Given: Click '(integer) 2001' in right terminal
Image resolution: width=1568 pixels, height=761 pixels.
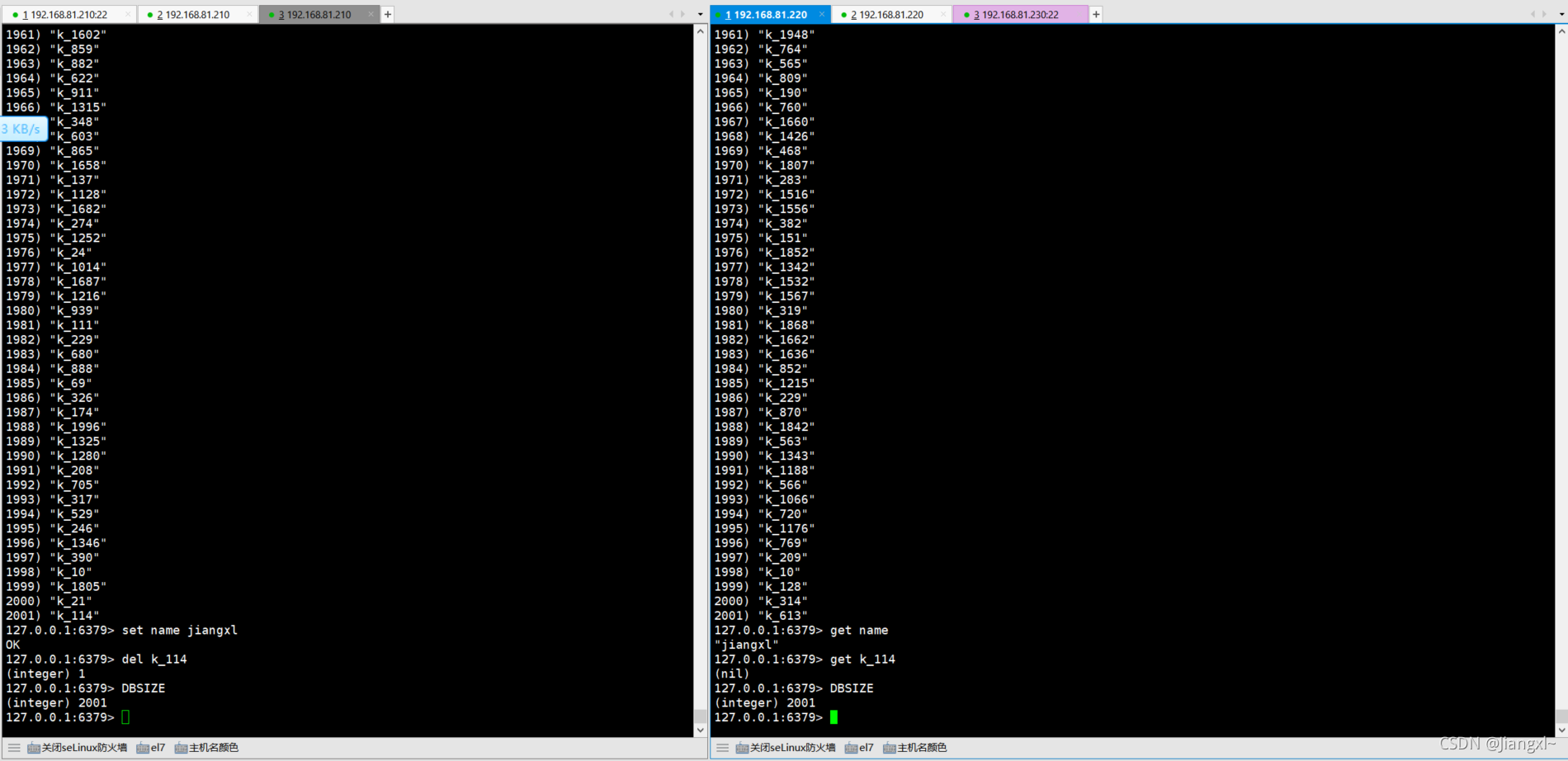Looking at the screenshot, I should [764, 703].
